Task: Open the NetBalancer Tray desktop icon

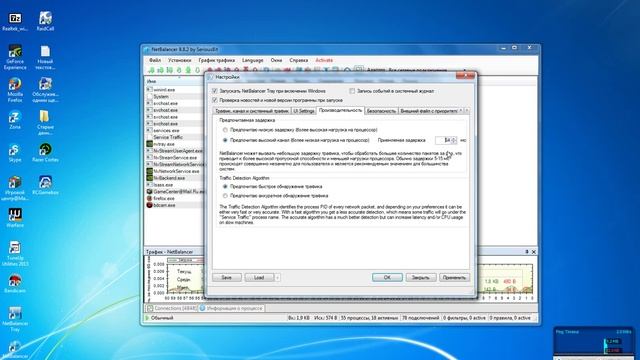Action: [15, 318]
